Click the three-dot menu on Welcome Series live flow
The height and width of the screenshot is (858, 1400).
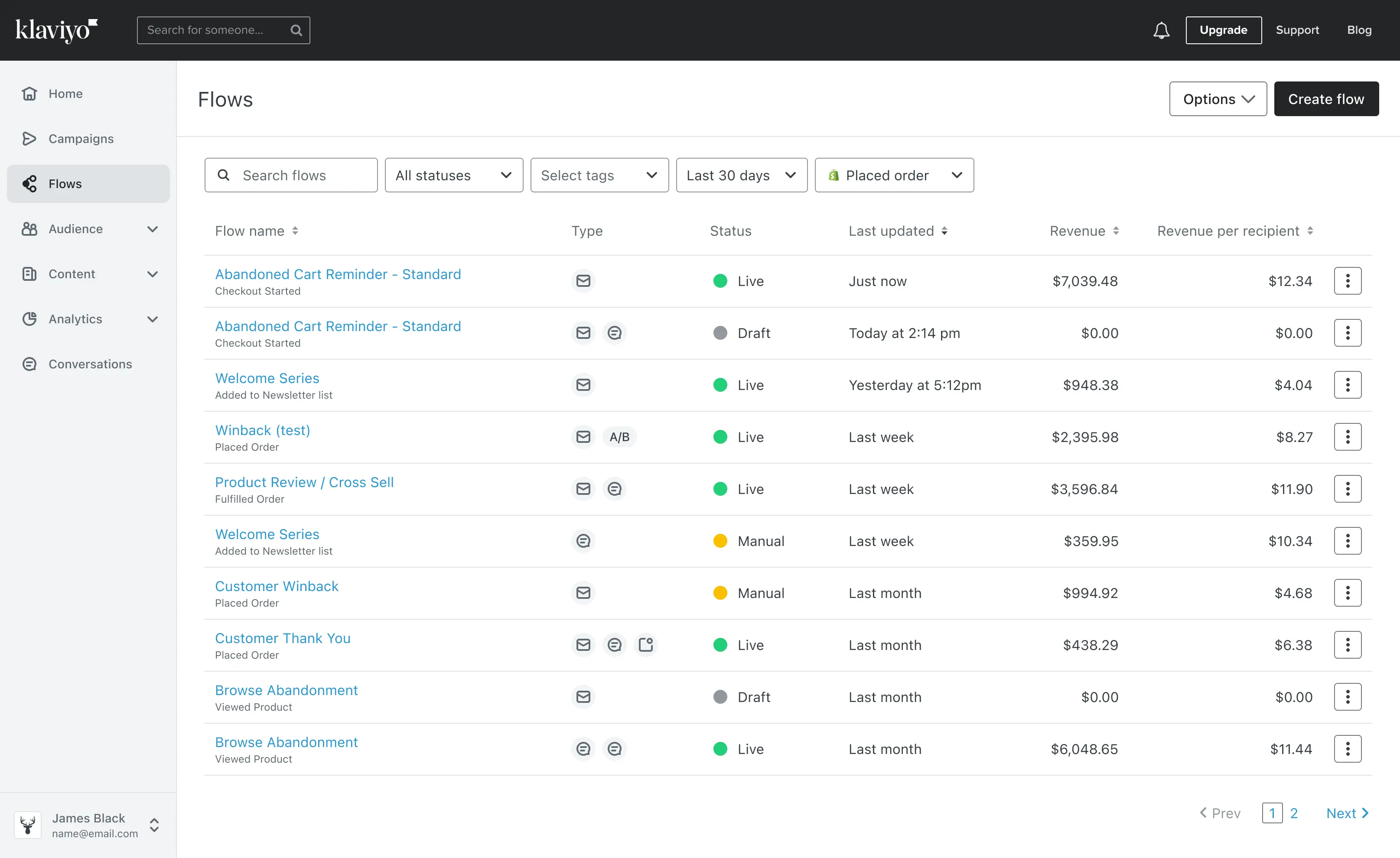[1348, 385]
